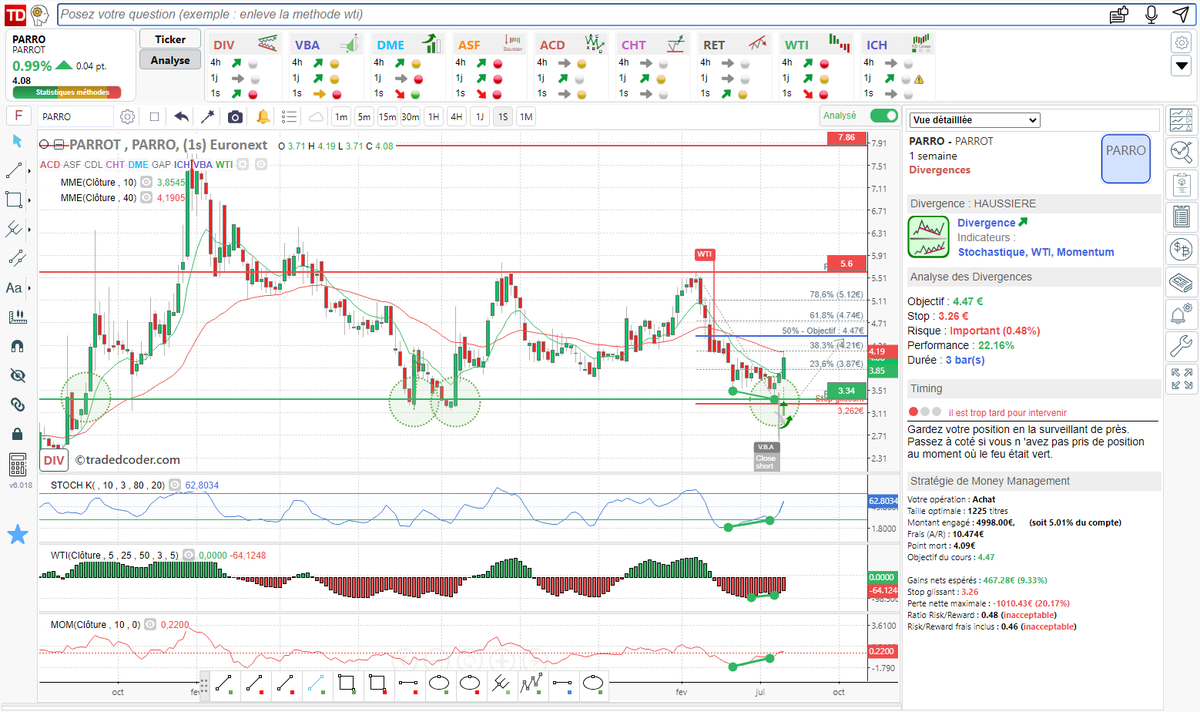Click right sidebar expand arrows icon
1200x712 pixels.
[1181, 380]
